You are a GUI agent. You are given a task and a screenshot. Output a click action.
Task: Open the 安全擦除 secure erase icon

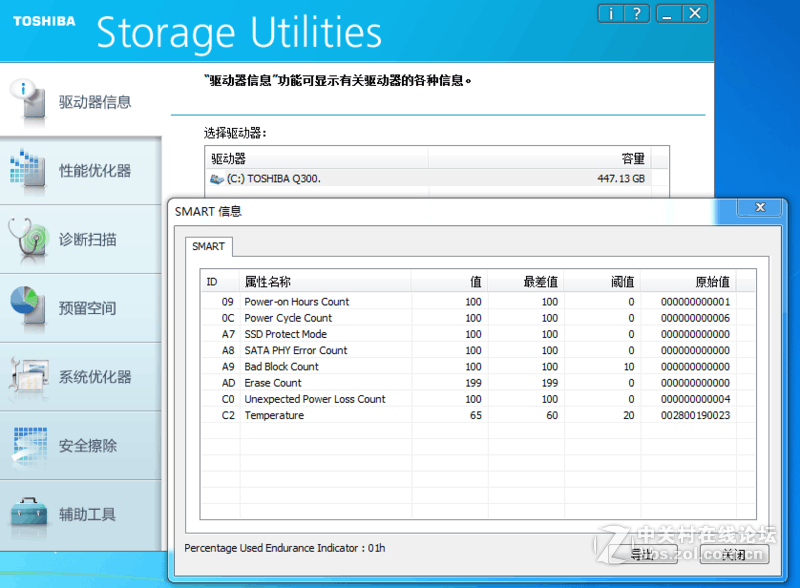point(26,445)
